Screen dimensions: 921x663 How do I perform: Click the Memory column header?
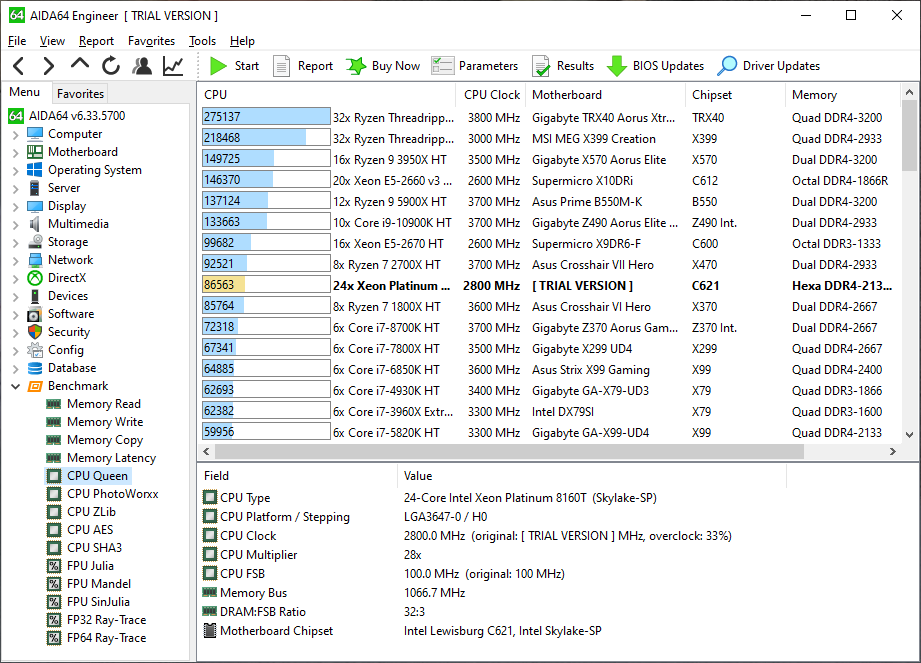click(x=842, y=95)
